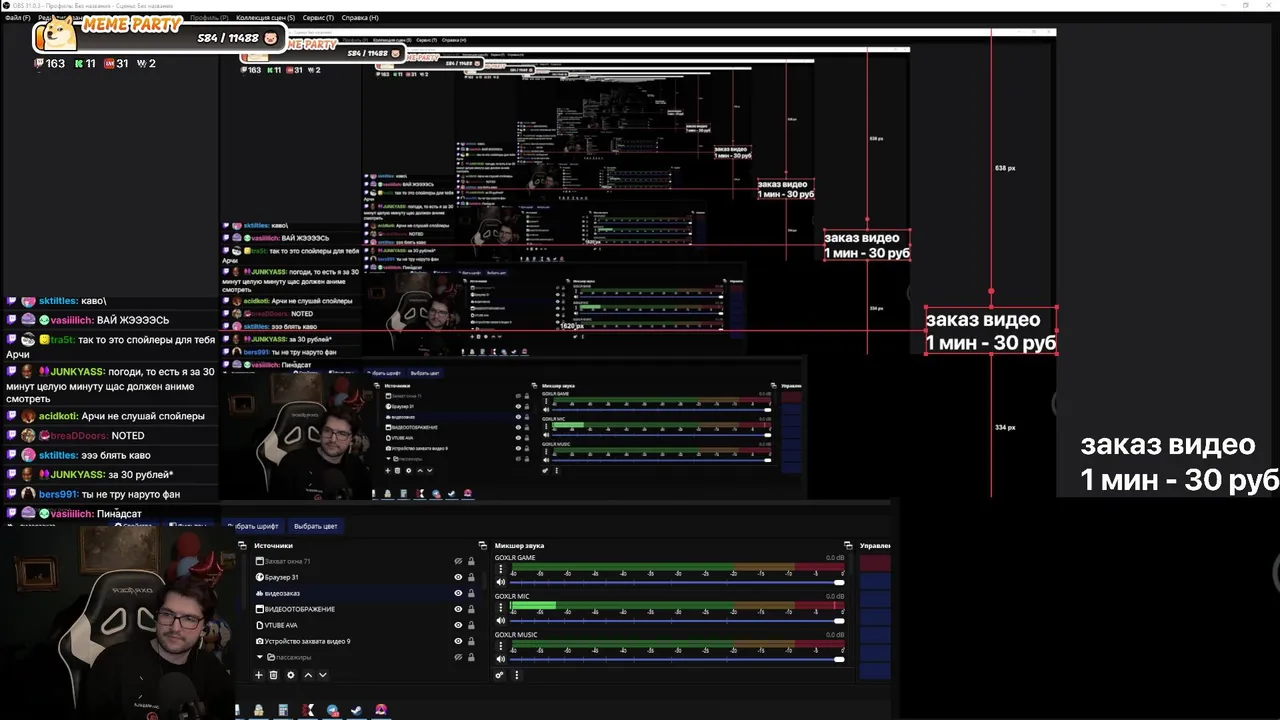
Task: Select Захват окна 71 row in sources
Action: (364, 562)
